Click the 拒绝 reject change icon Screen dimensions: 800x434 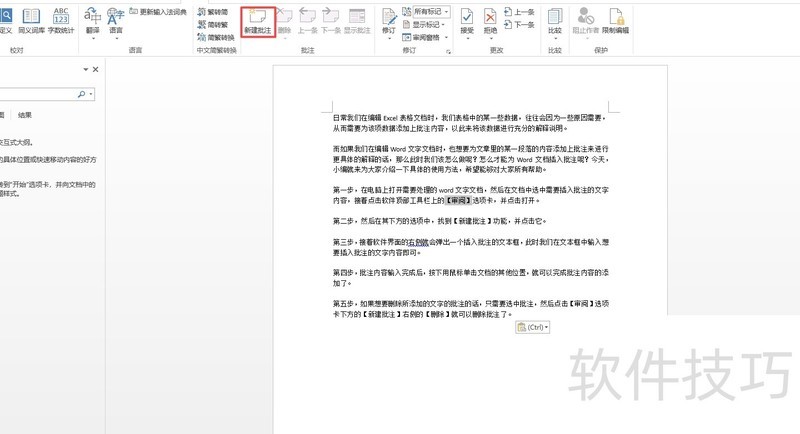pyautogui.click(x=490, y=20)
